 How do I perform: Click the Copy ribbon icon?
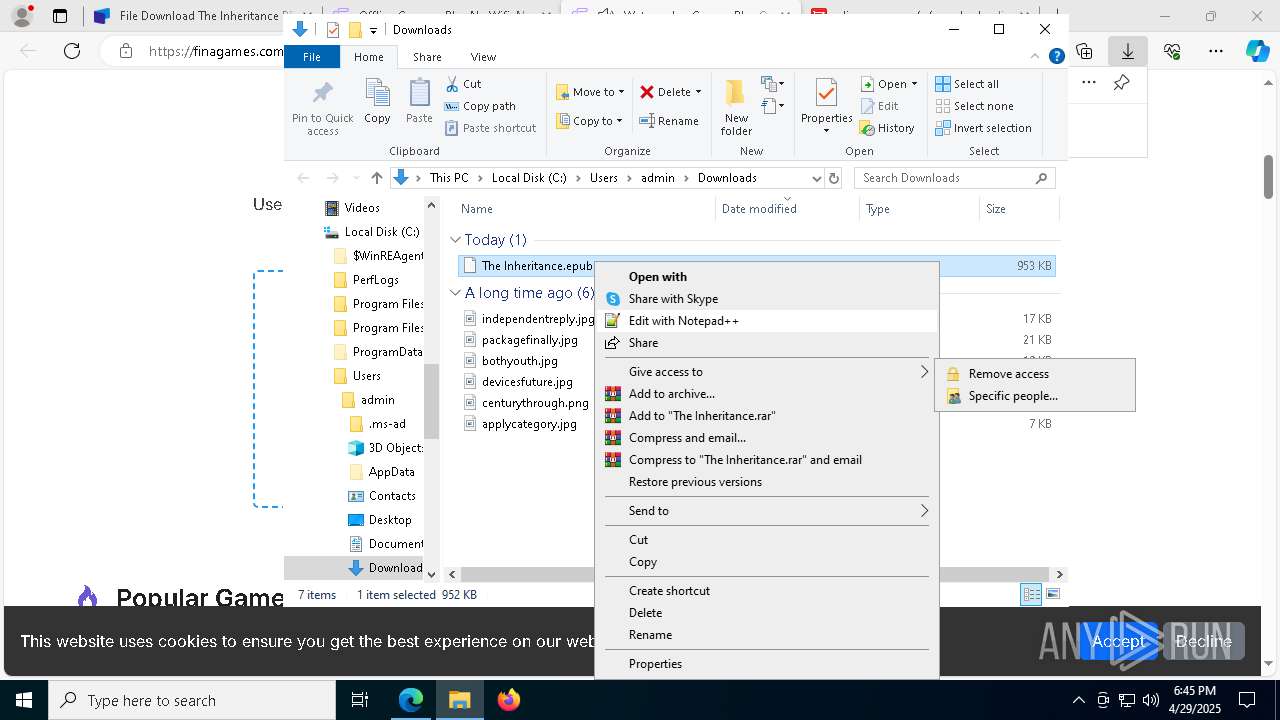coord(377,101)
